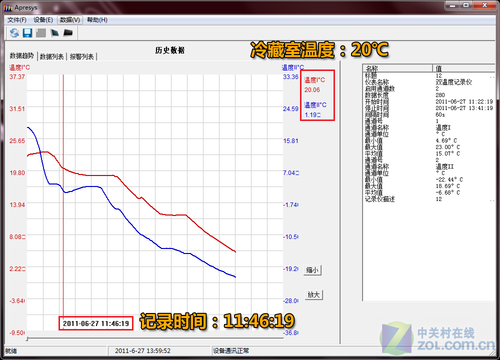
Task: Click the dark teal device toolbar icon
Action: [x=55, y=33]
